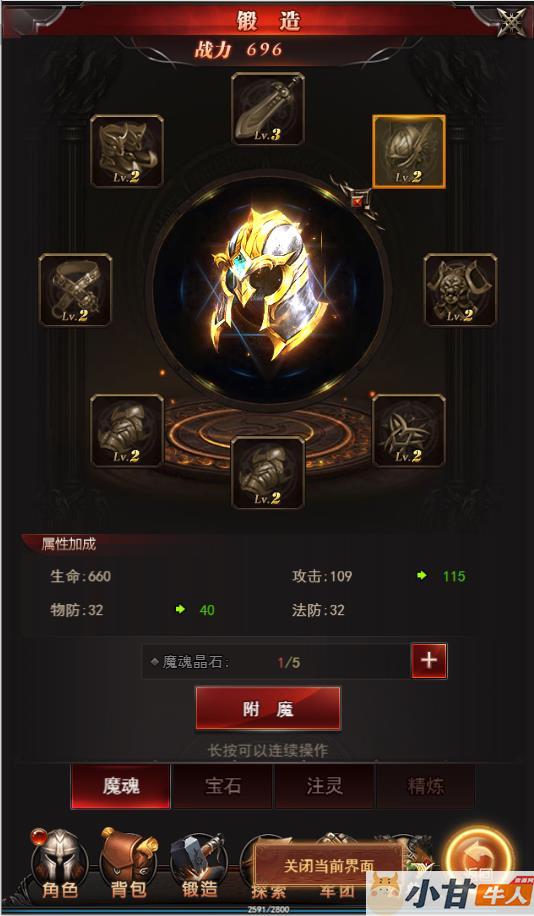This screenshot has height=916, width=534.
Task: Select the bottom center gauntlet slot
Action: click(268, 473)
